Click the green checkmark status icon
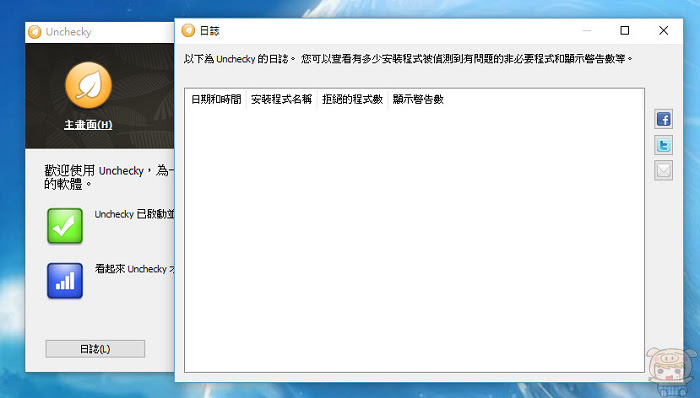 [x=65, y=226]
